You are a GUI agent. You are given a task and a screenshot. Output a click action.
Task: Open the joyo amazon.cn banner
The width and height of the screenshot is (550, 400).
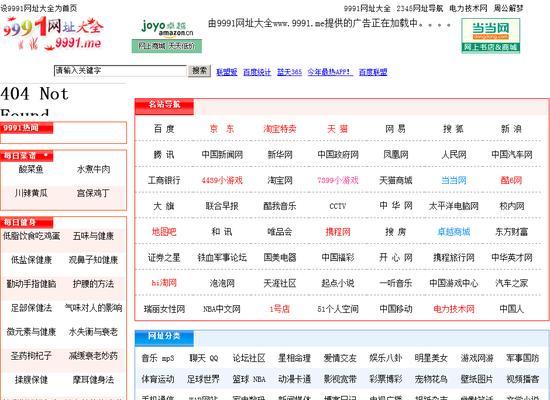167,36
